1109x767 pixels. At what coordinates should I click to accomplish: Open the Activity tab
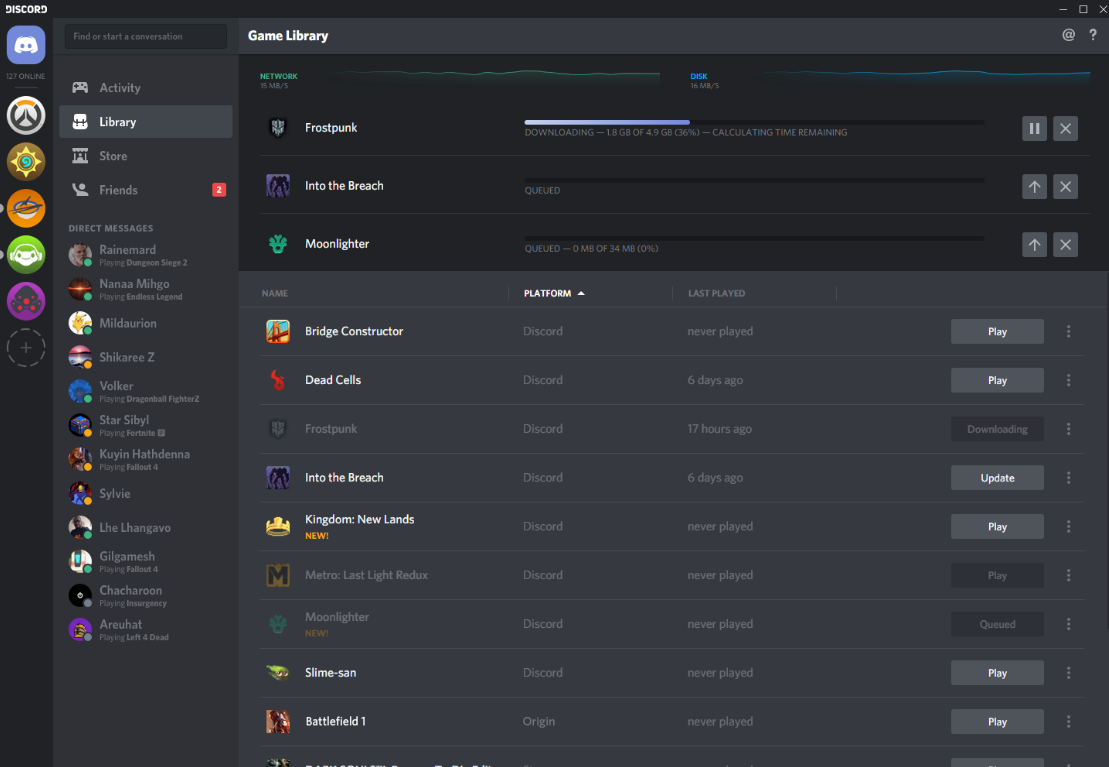click(119, 88)
